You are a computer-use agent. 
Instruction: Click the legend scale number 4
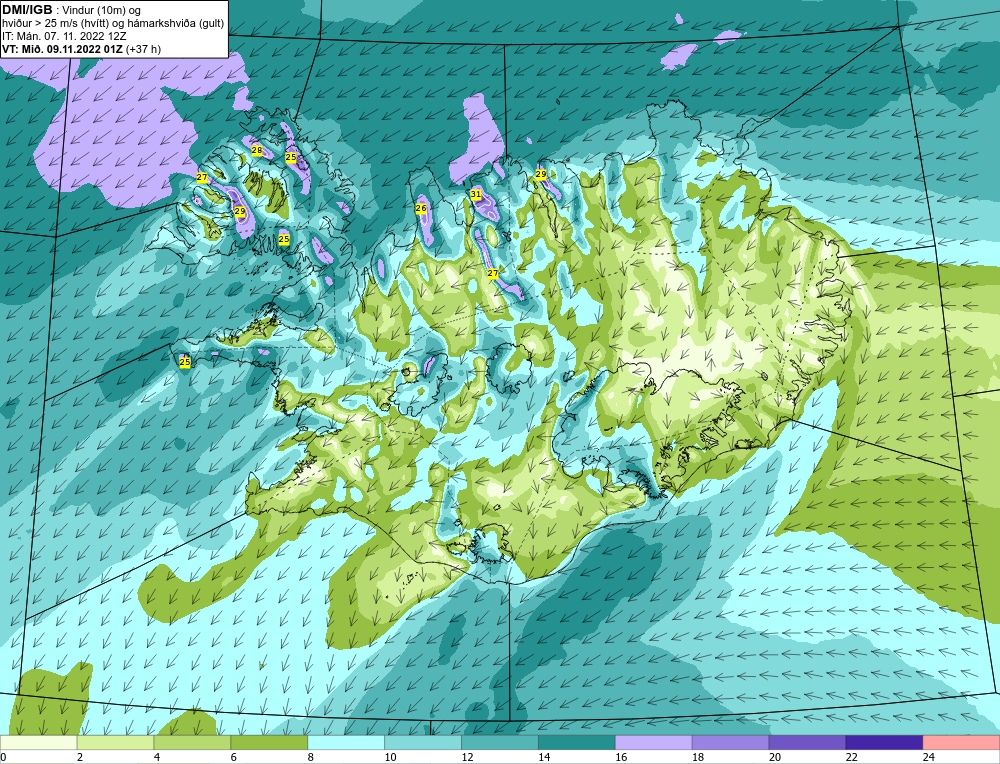click(157, 757)
